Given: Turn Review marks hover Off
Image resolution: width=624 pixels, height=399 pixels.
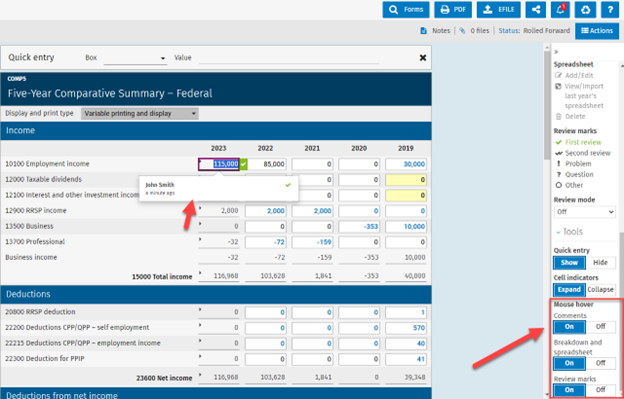Looking at the screenshot, I should [x=601, y=390].
